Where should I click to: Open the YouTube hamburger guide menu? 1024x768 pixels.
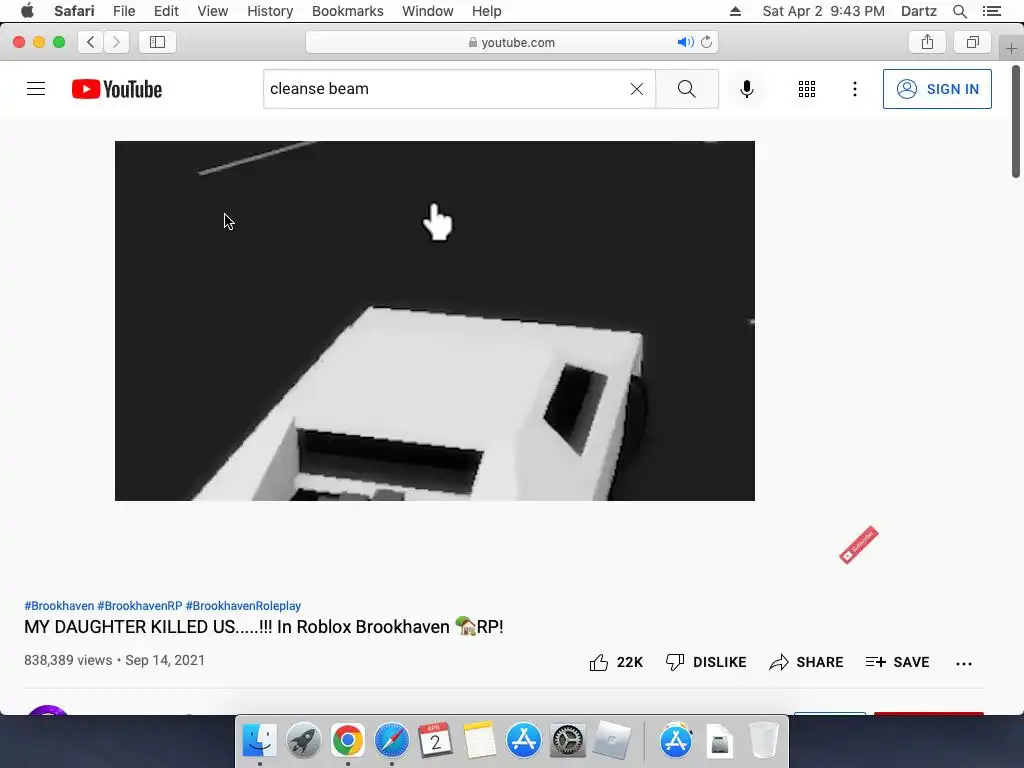pos(36,89)
